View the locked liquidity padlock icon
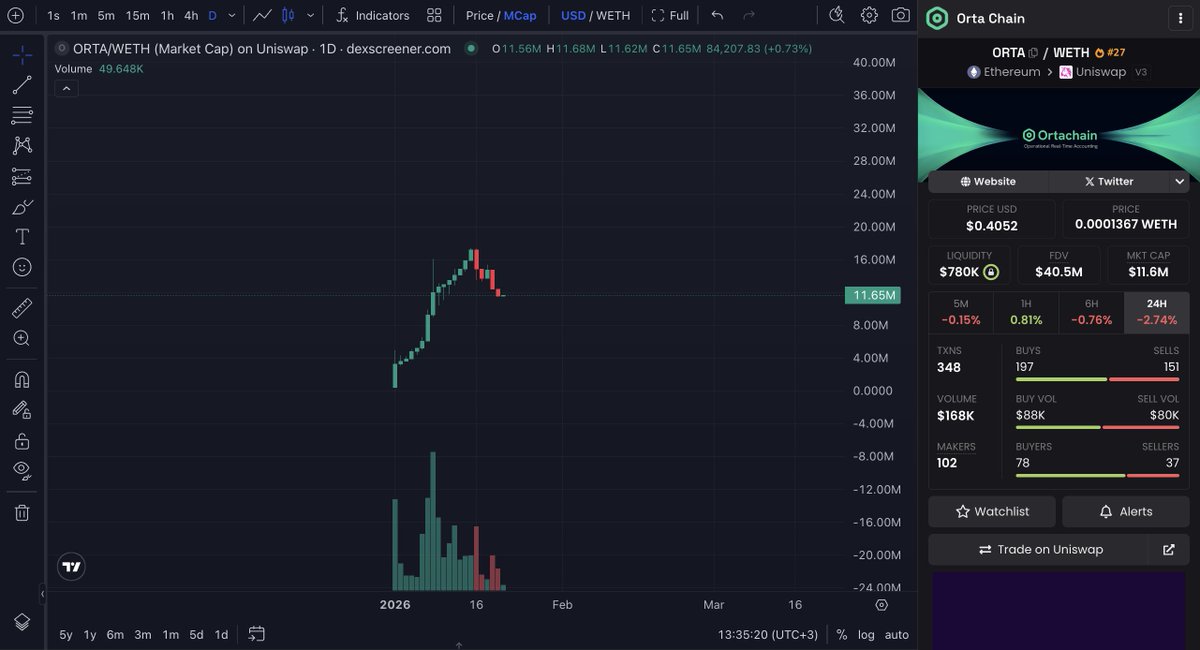Screen dimensions: 1200x650 coord(990,272)
